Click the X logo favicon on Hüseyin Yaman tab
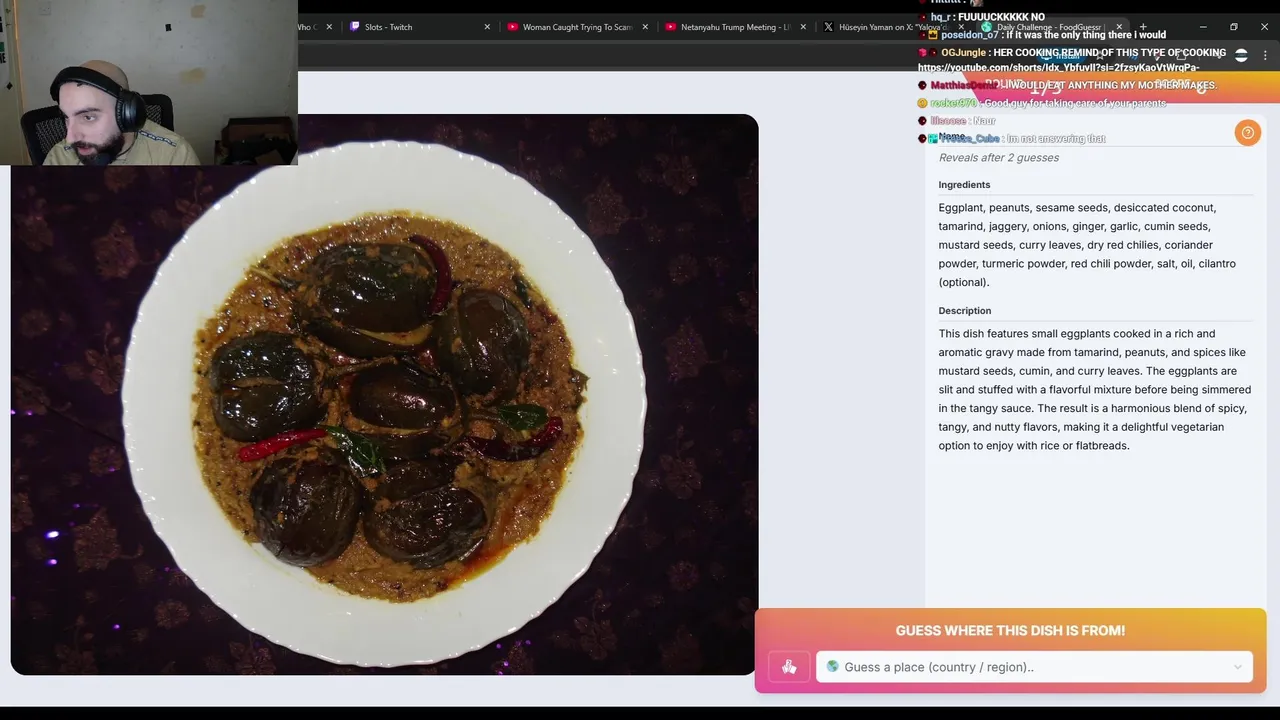Image resolution: width=1280 pixels, height=720 pixels. point(828,27)
